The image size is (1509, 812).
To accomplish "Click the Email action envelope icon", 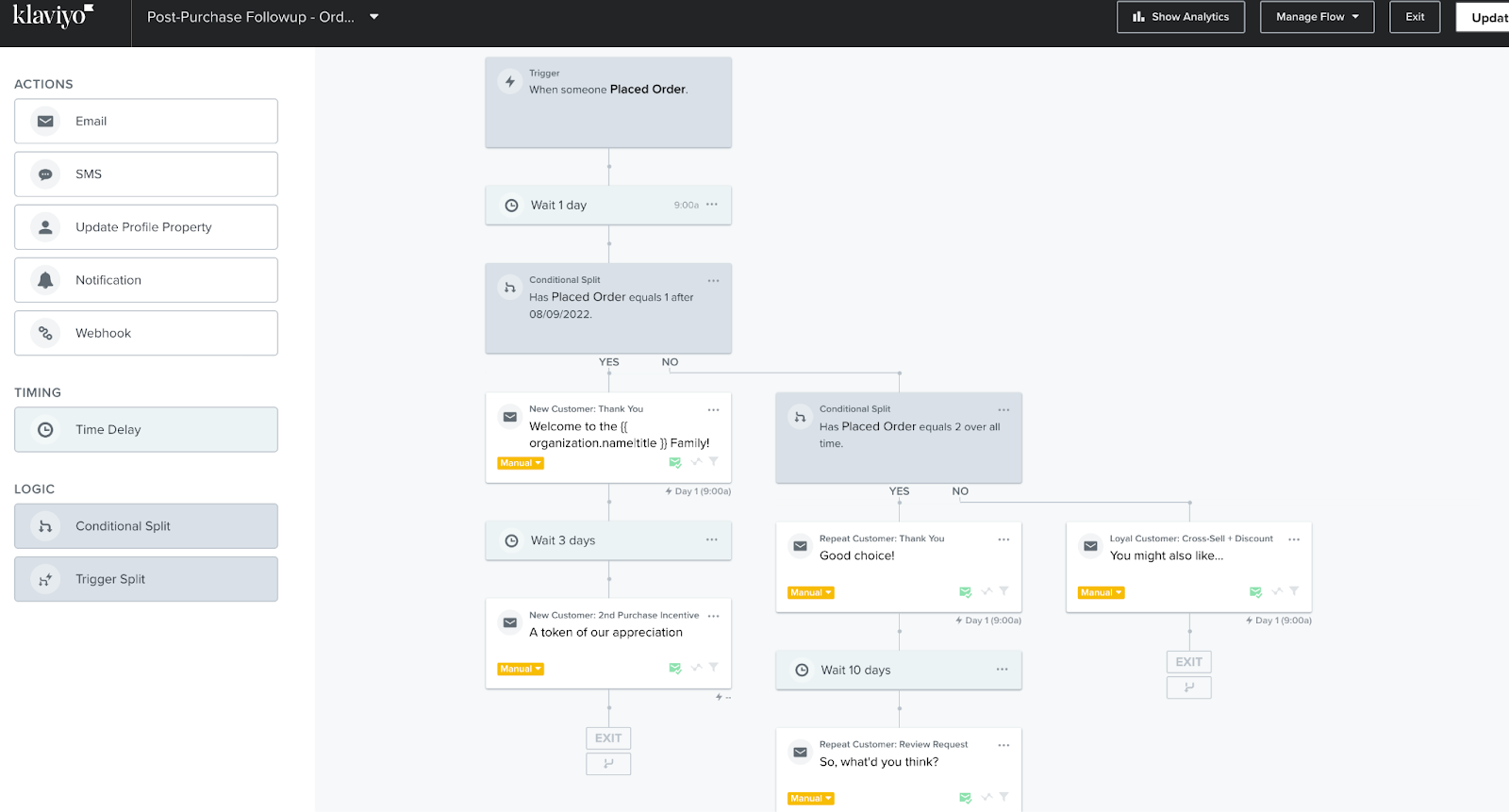I will 45,122.
